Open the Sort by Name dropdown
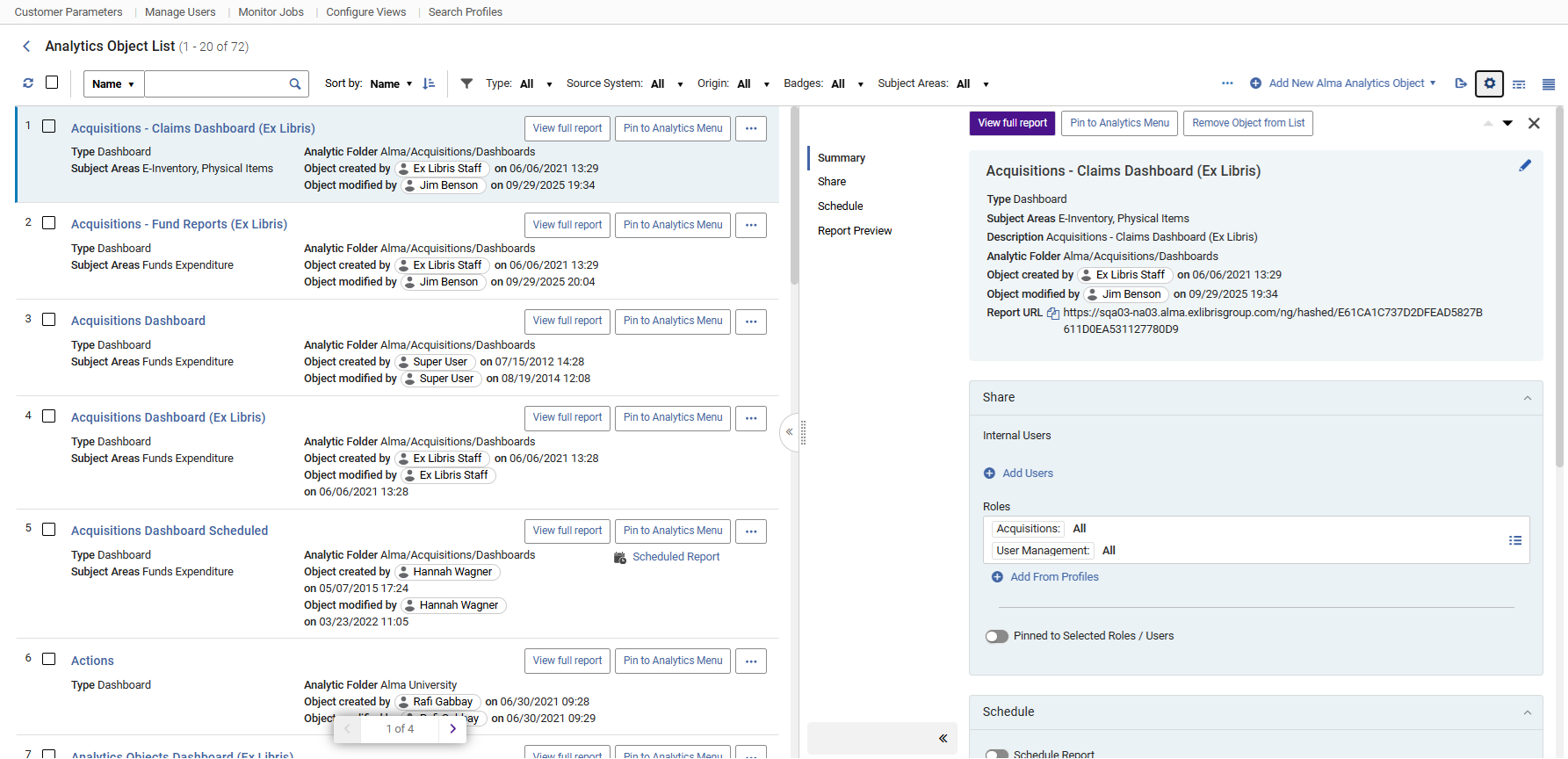1568x759 pixels. (x=391, y=84)
